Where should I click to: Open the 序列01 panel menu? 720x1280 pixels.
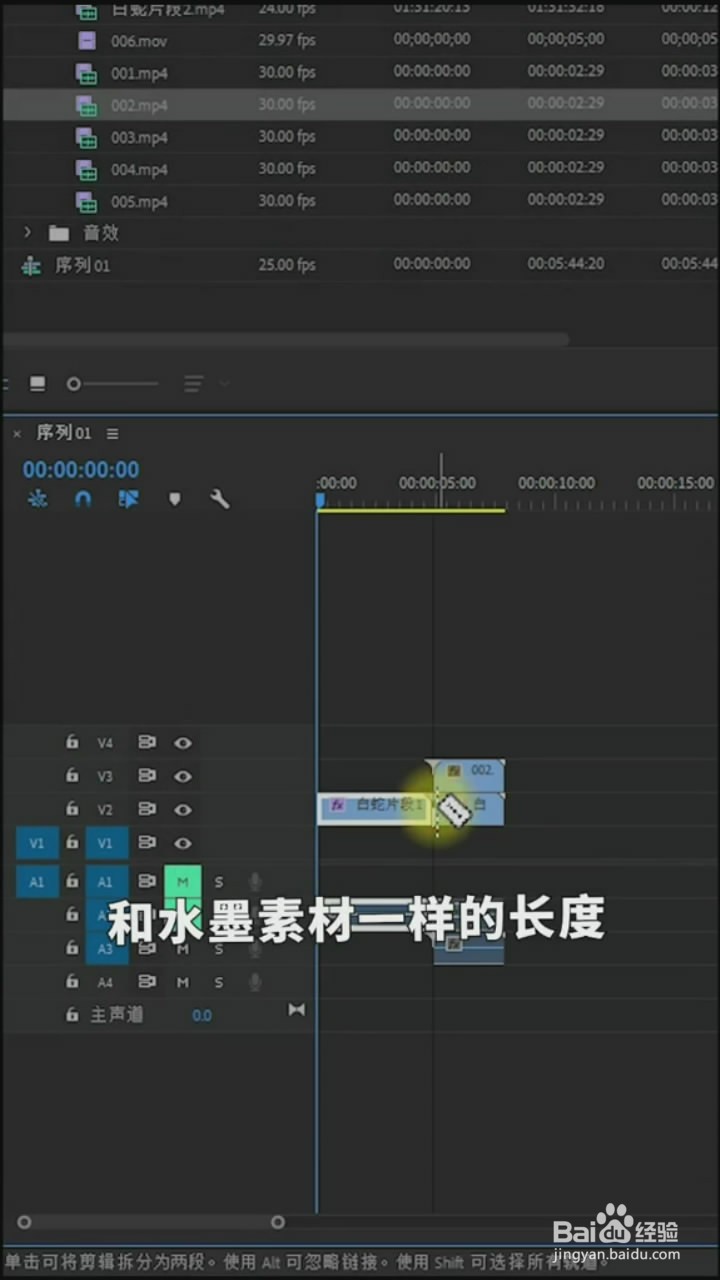pyautogui.click(x=112, y=434)
